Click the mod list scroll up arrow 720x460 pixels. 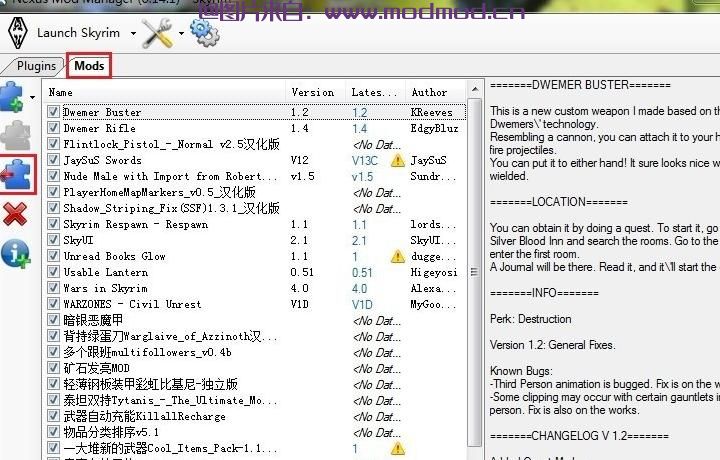475,89
